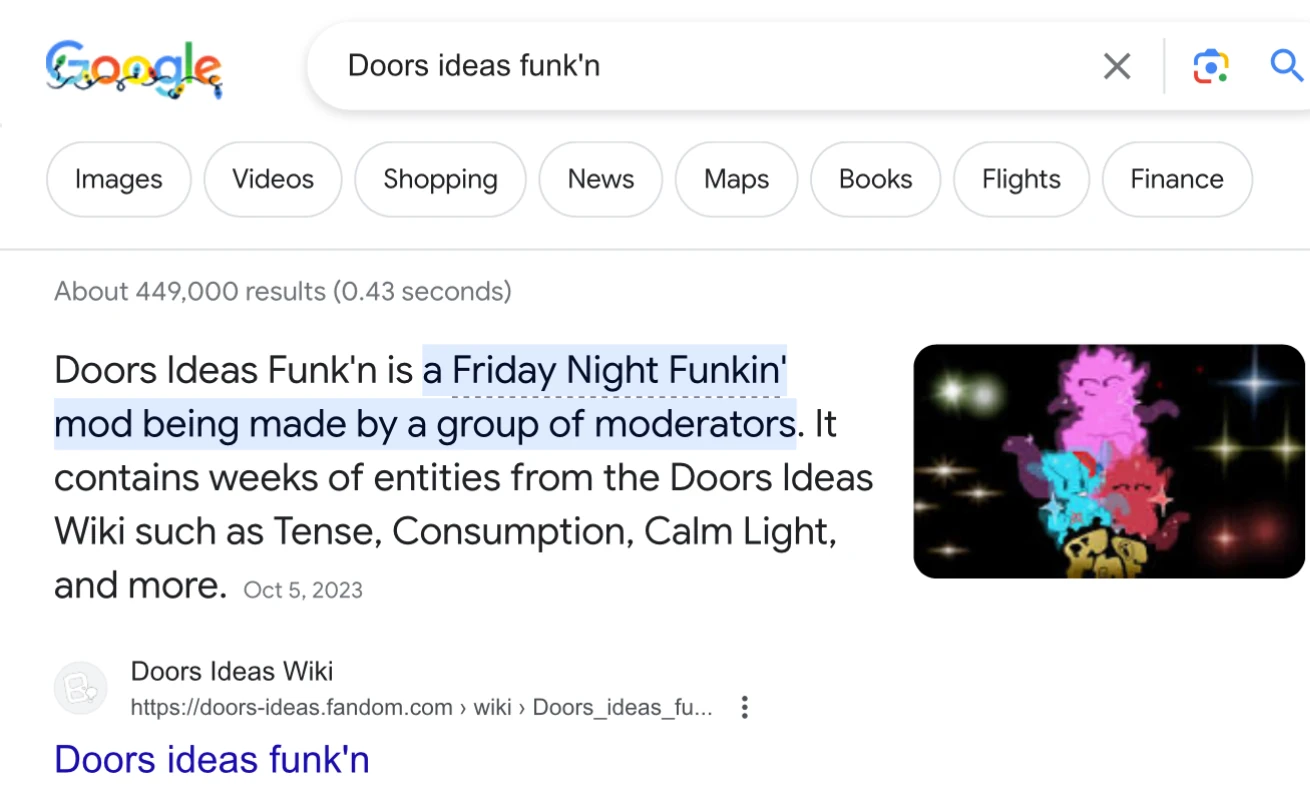Click the Doors Ideas Wiki site favicon
The image size is (1310, 808).
coord(80,688)
